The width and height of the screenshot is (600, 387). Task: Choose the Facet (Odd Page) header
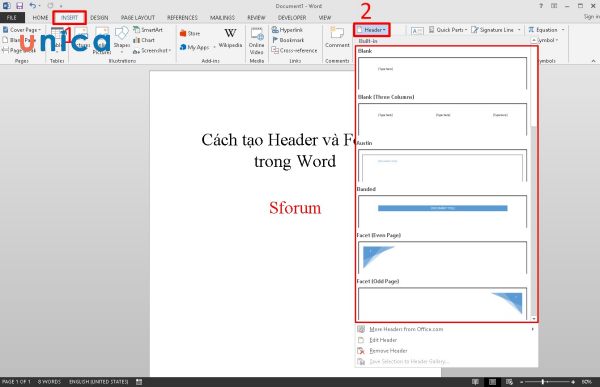coord(442,304)
